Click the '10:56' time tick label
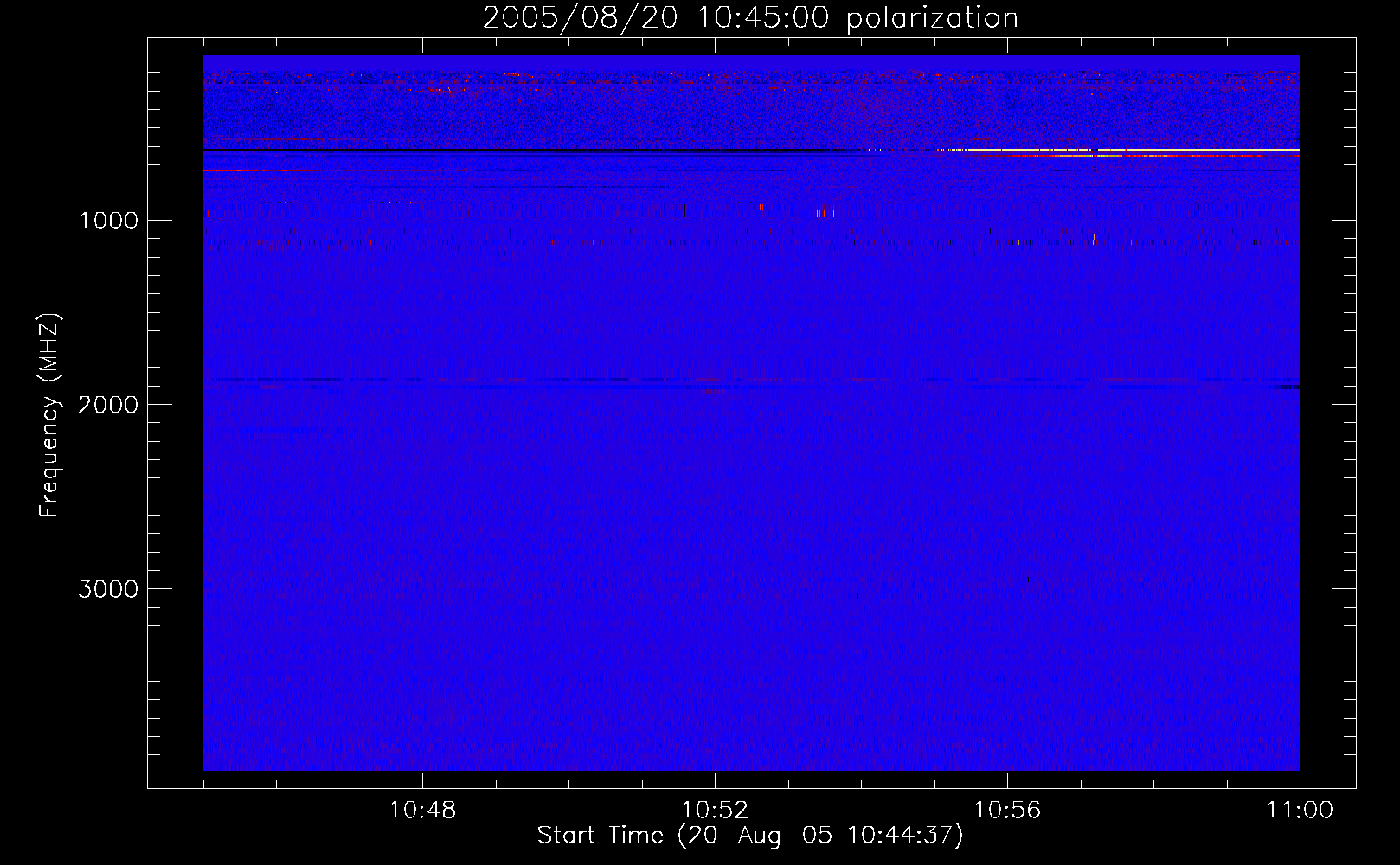 [1007, 811]
